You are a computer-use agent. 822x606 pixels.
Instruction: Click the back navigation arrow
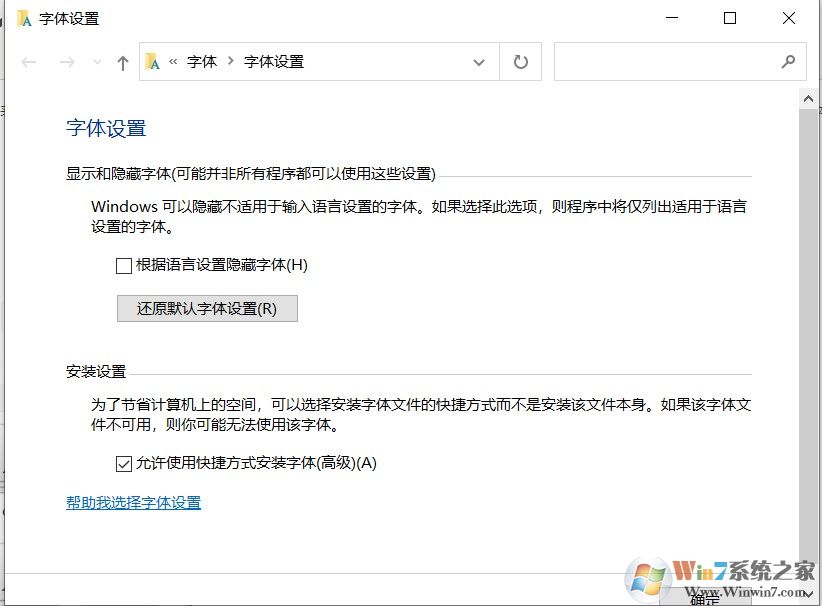click(x=28, y=61)
